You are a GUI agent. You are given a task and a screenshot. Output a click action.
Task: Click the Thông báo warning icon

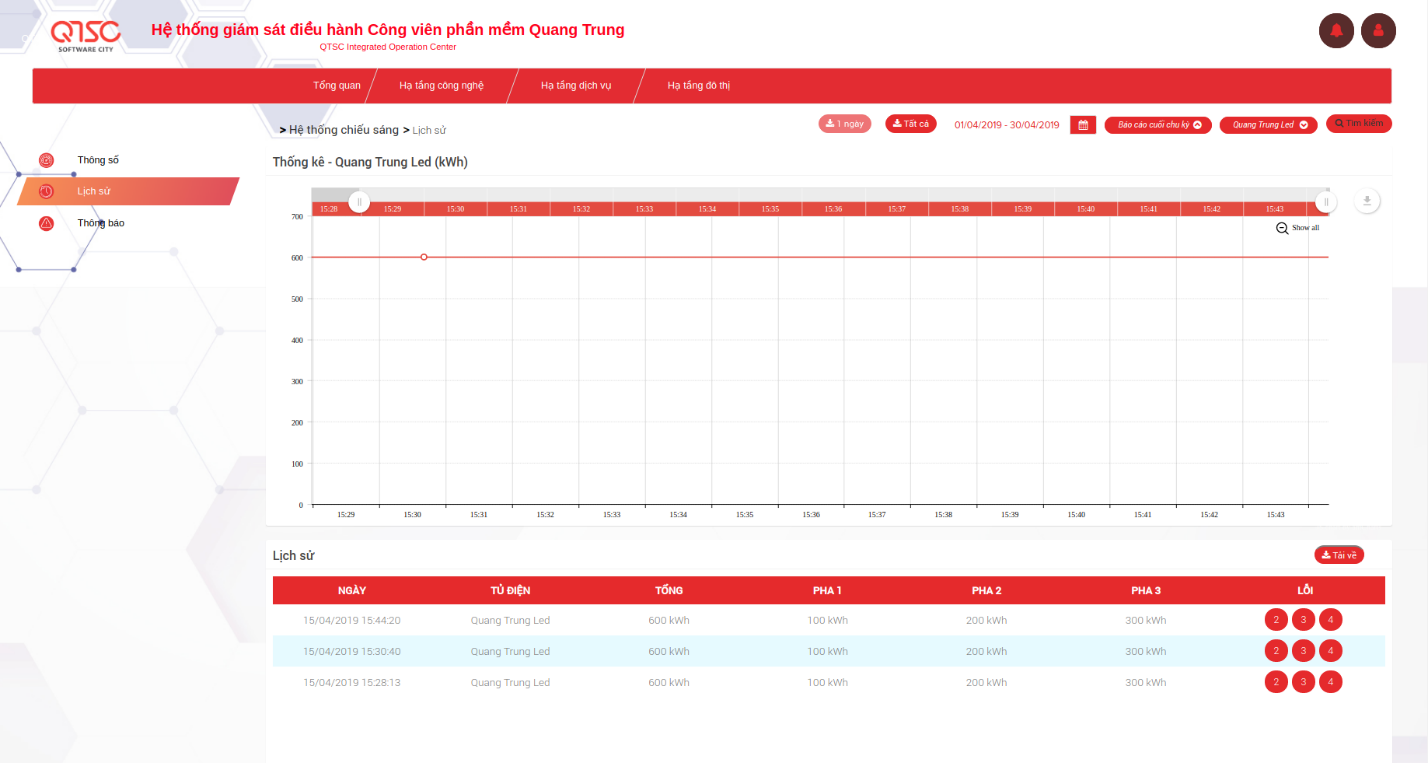46,223
